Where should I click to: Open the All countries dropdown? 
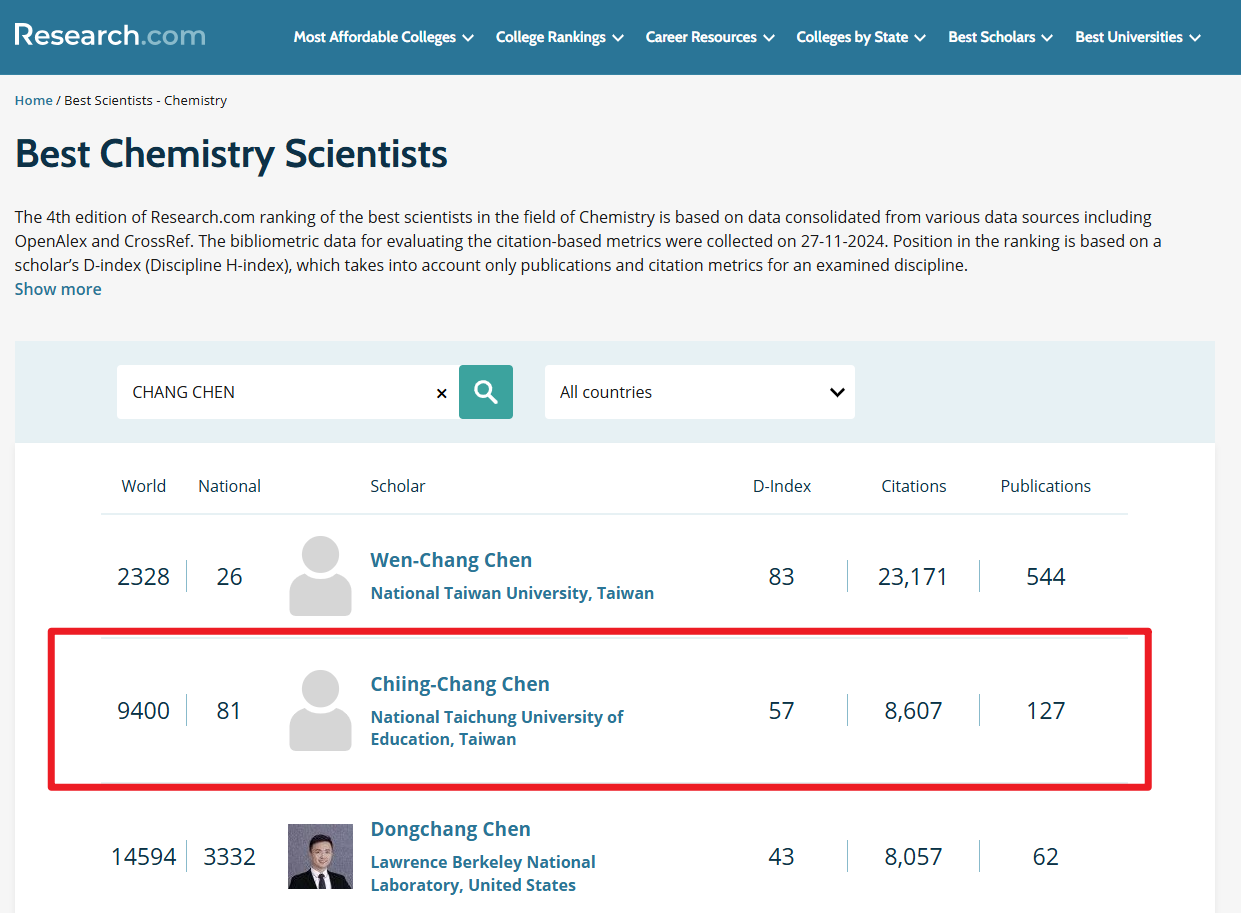point(700,392)
